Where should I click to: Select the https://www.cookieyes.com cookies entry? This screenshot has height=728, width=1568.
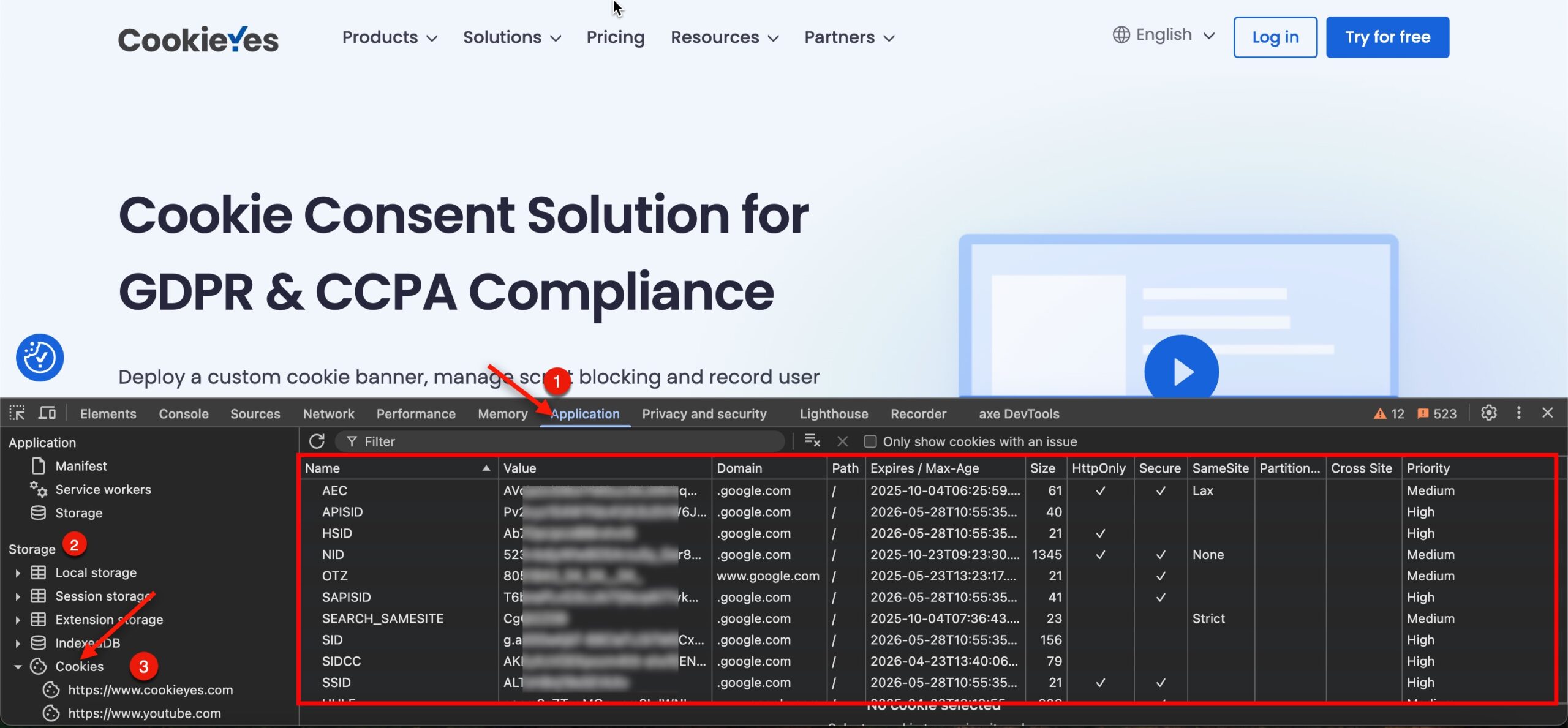(x=150, y=690)
